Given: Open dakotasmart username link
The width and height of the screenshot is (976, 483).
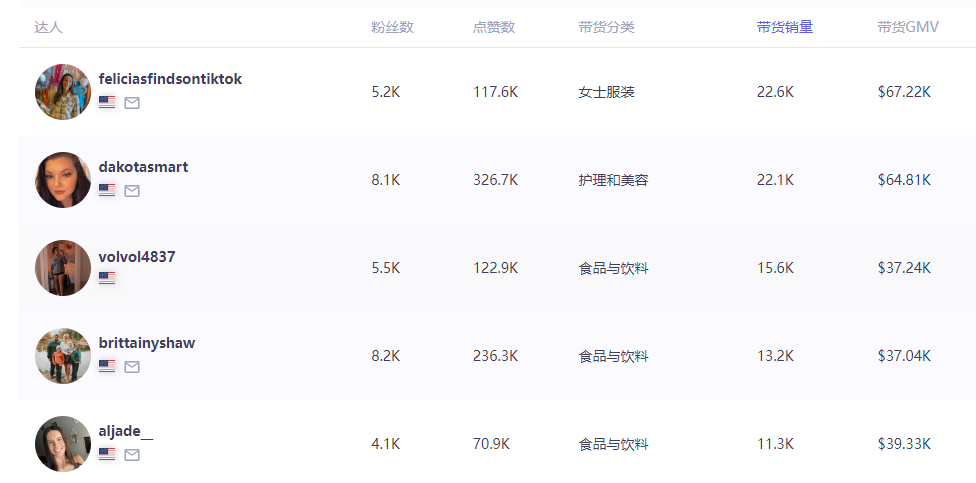Looking at the screenshot, I should [x=143, y=167].
